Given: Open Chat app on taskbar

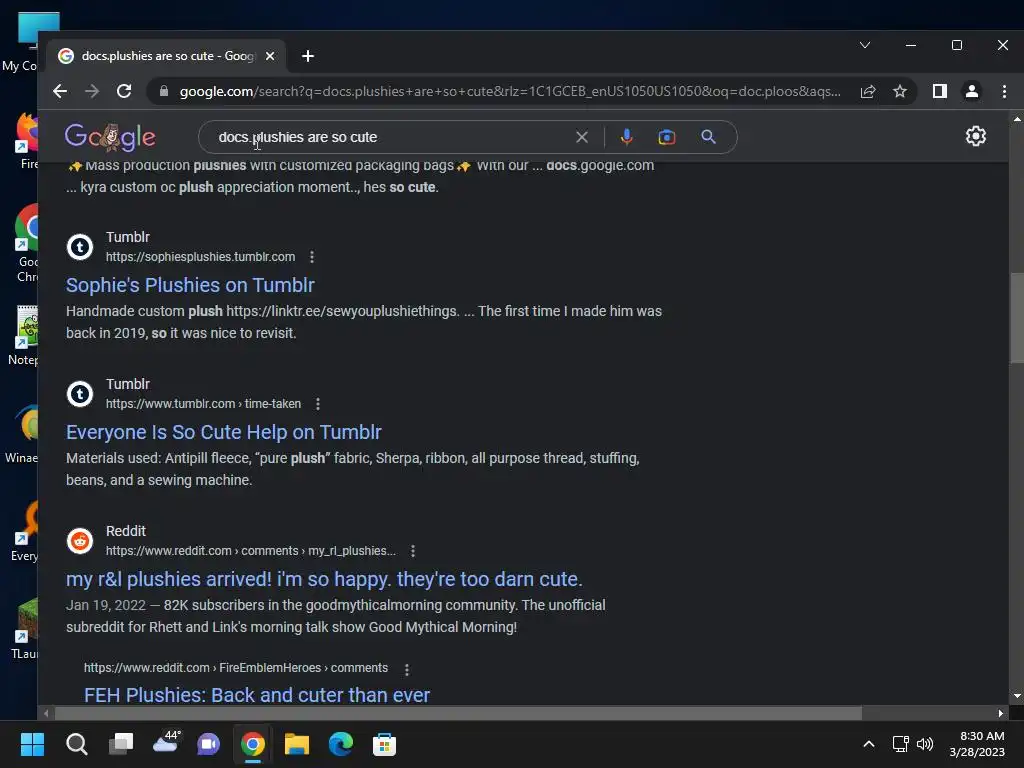Looking at the screenshot, I should pyautogui.click(x=208, y=744).
